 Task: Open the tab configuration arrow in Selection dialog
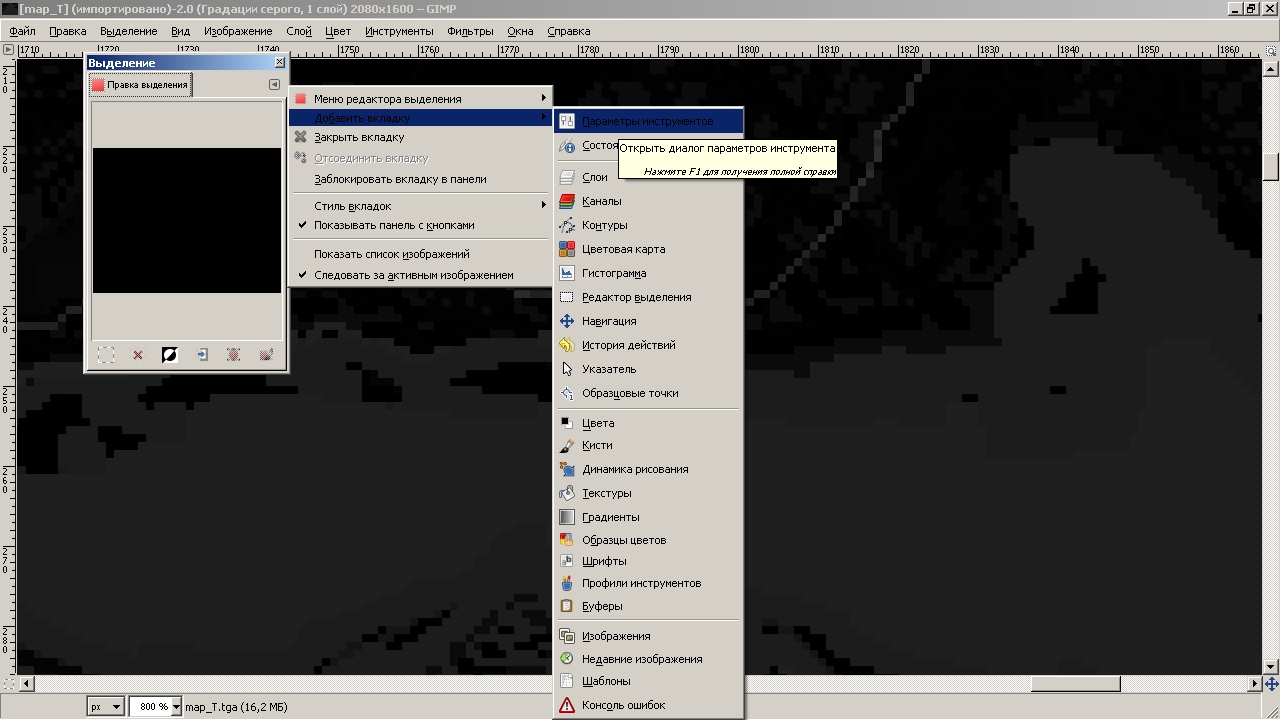274,85
